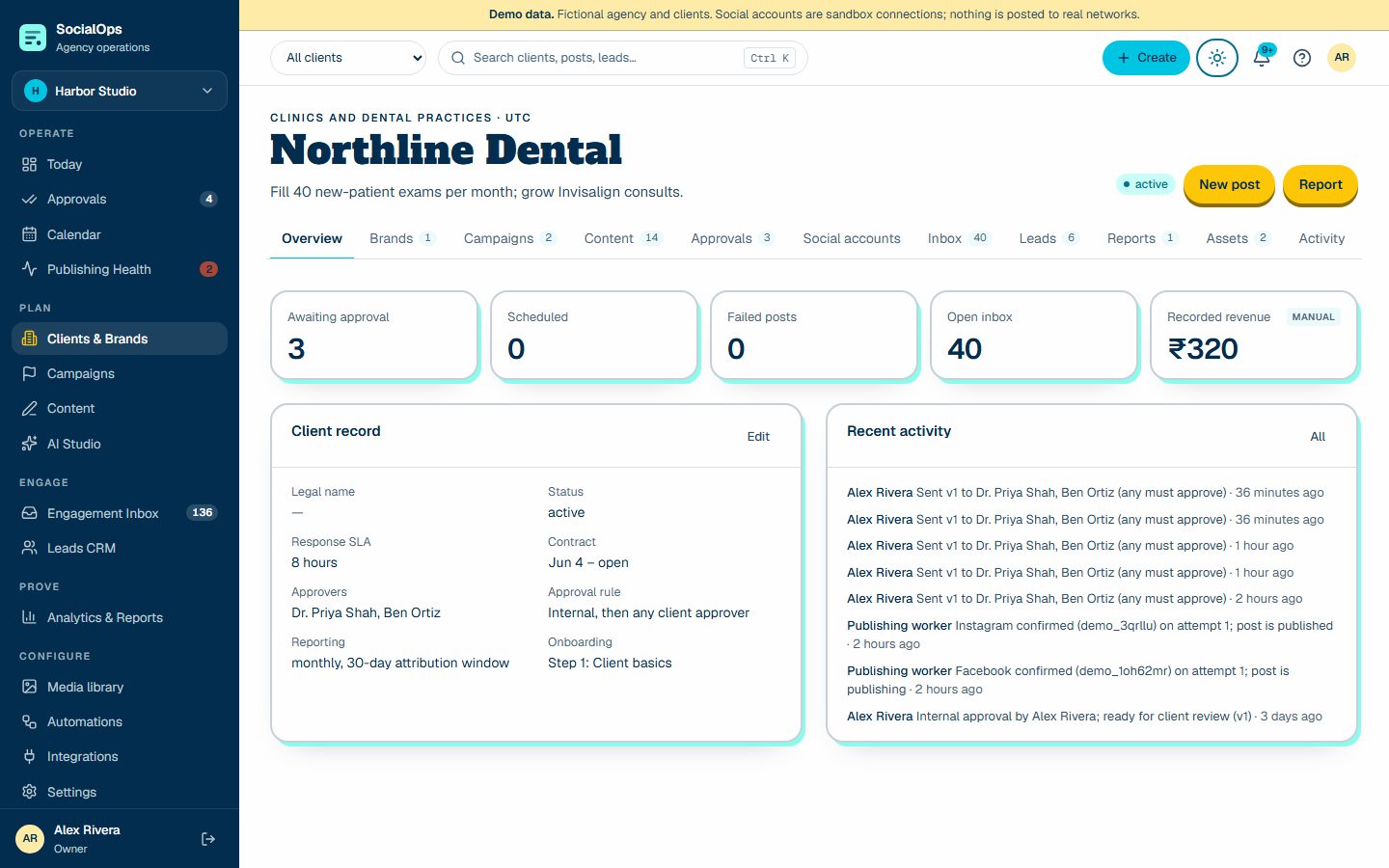Screen dimensions: 1389x868
Task: Open the help question mark icon
Action: click(1302, 58)
